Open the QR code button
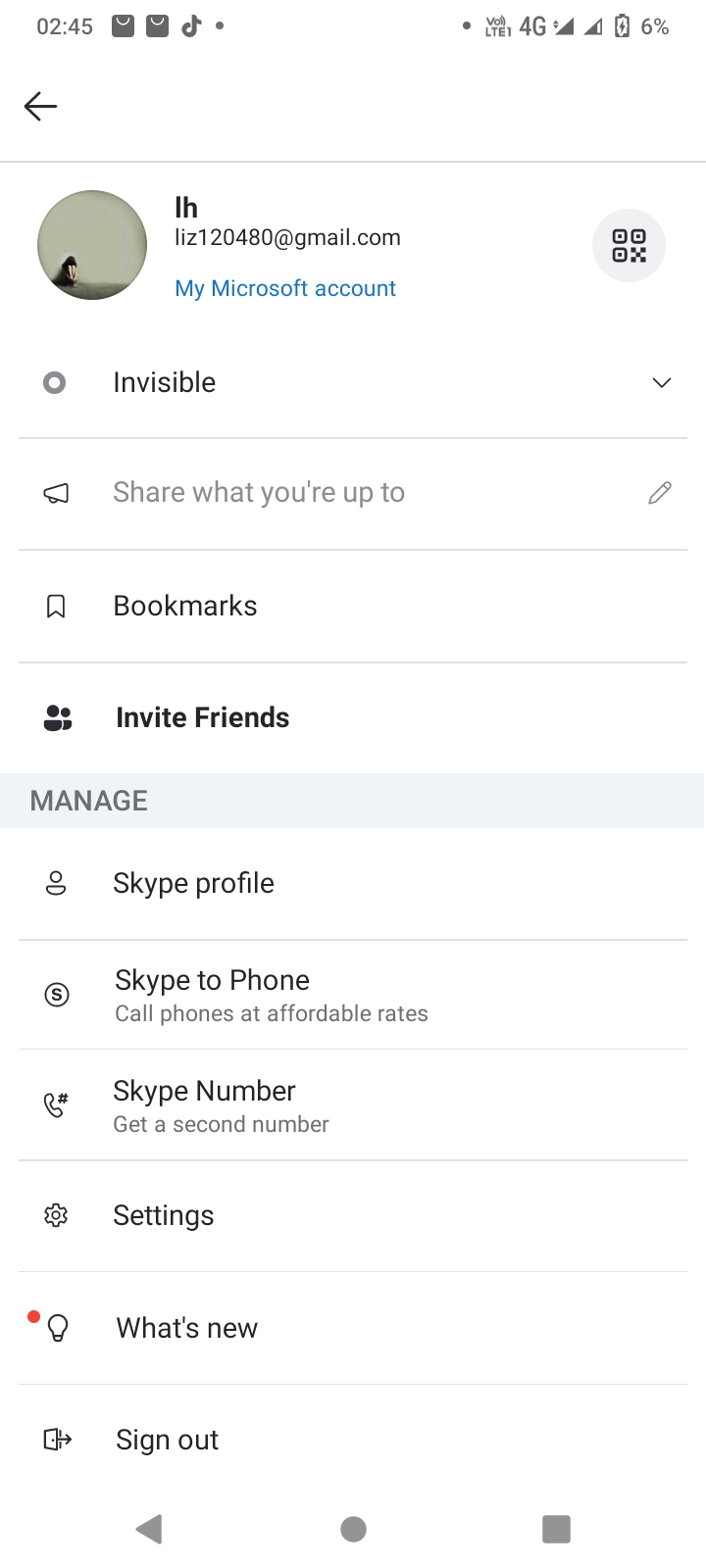706x1568 pixels. tap(629, 246)
